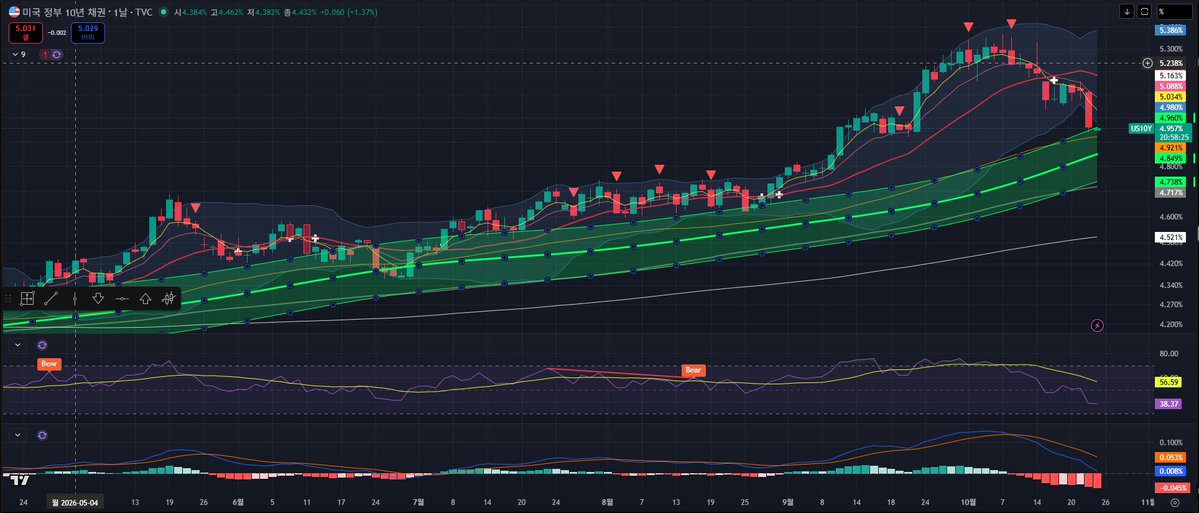Select the measure tool in floating toolbar
This screenshot has height=513, width=1199.
(x=27, y=299)
